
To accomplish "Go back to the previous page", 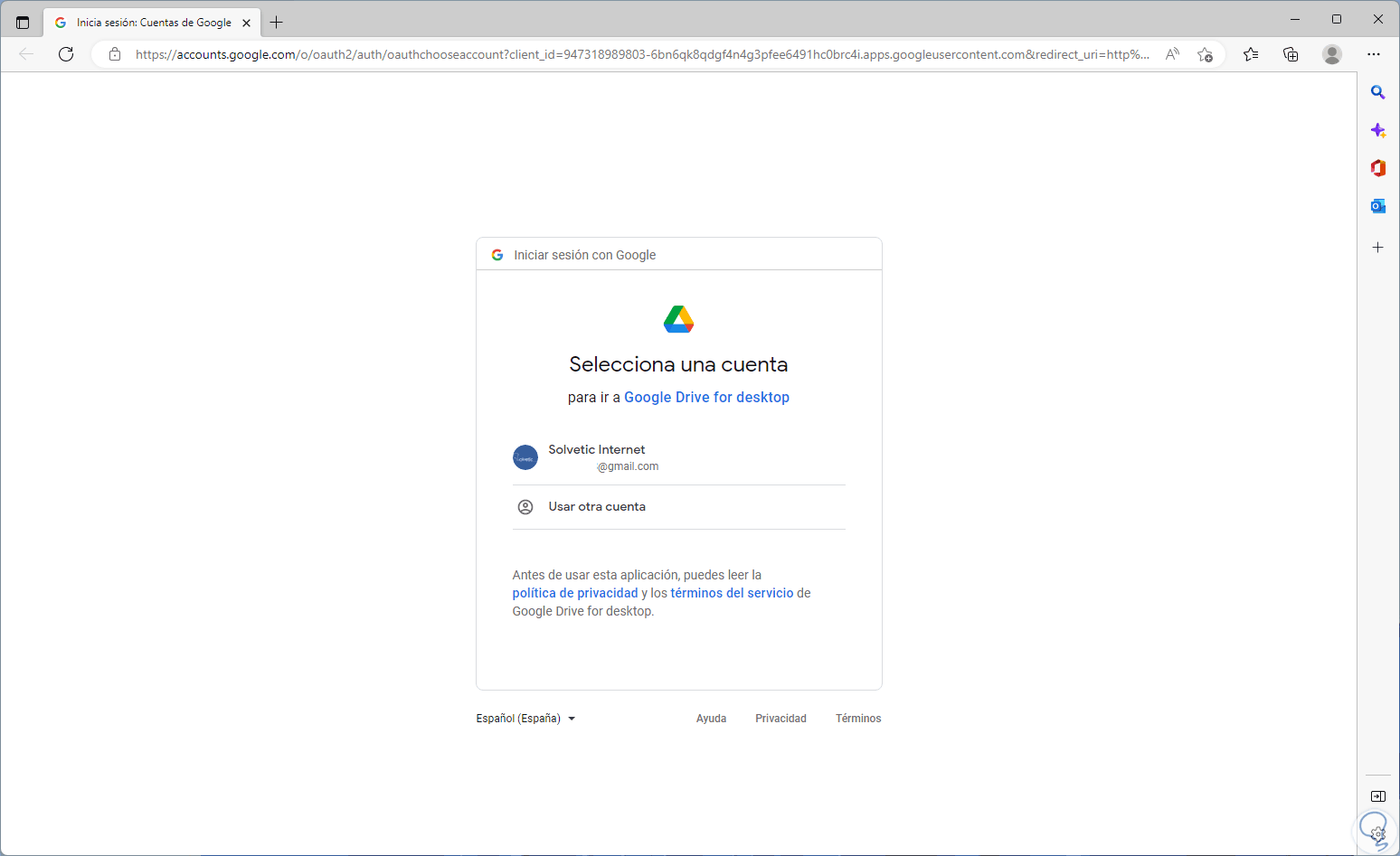I will pyautogui.click(x=26, y=54).
